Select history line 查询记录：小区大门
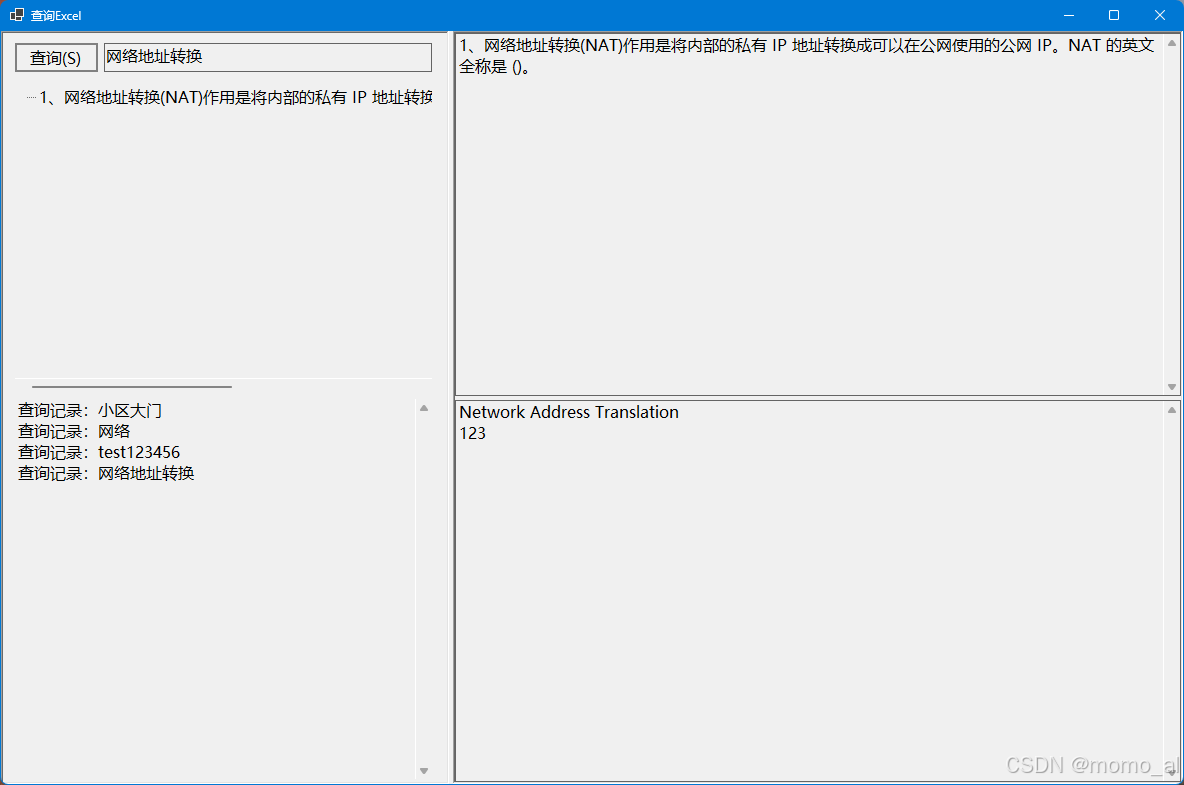This screenshot has height=785, width=1184. 90,411
